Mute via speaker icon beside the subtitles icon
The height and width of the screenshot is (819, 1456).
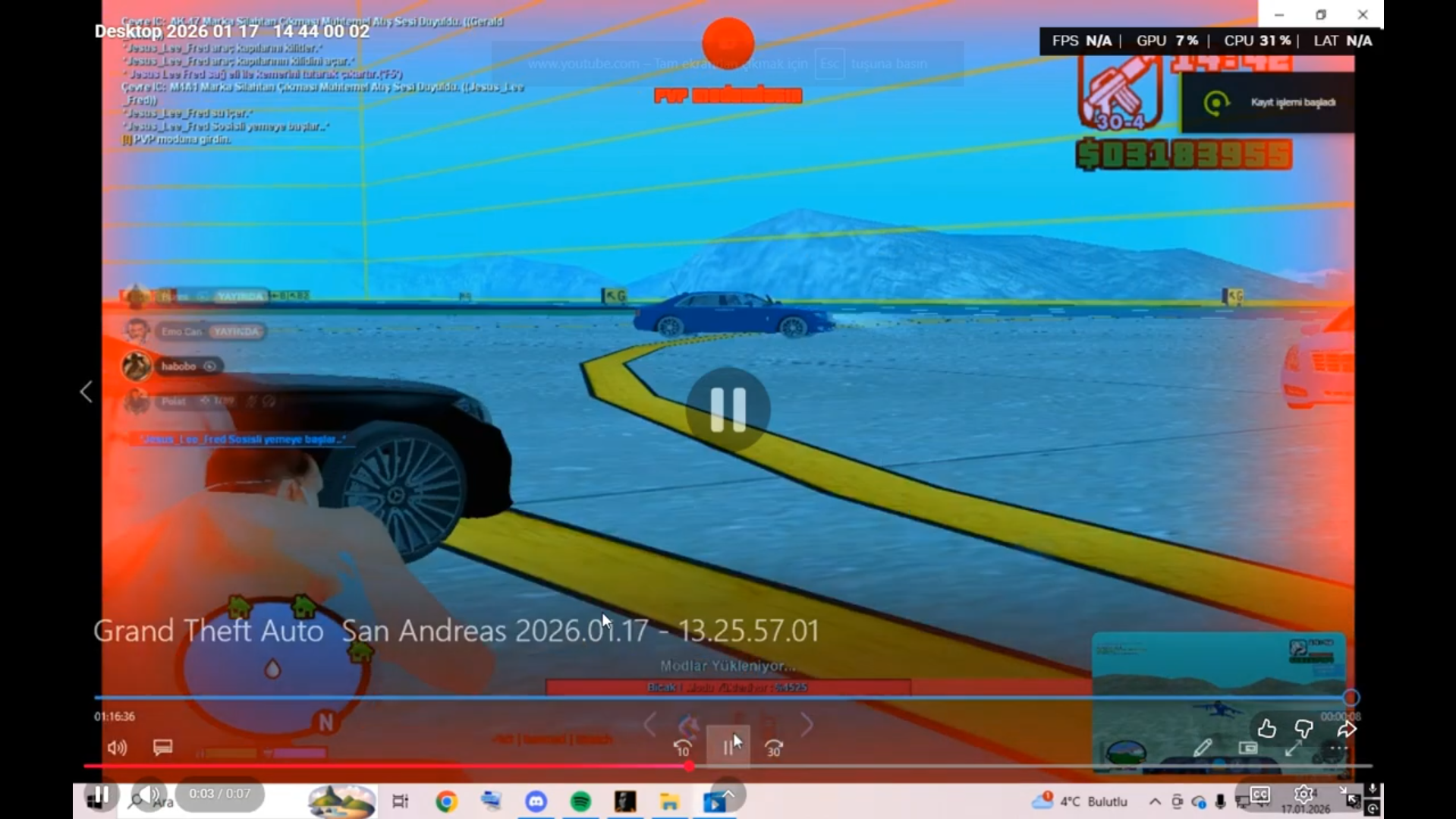click(117, 748)
